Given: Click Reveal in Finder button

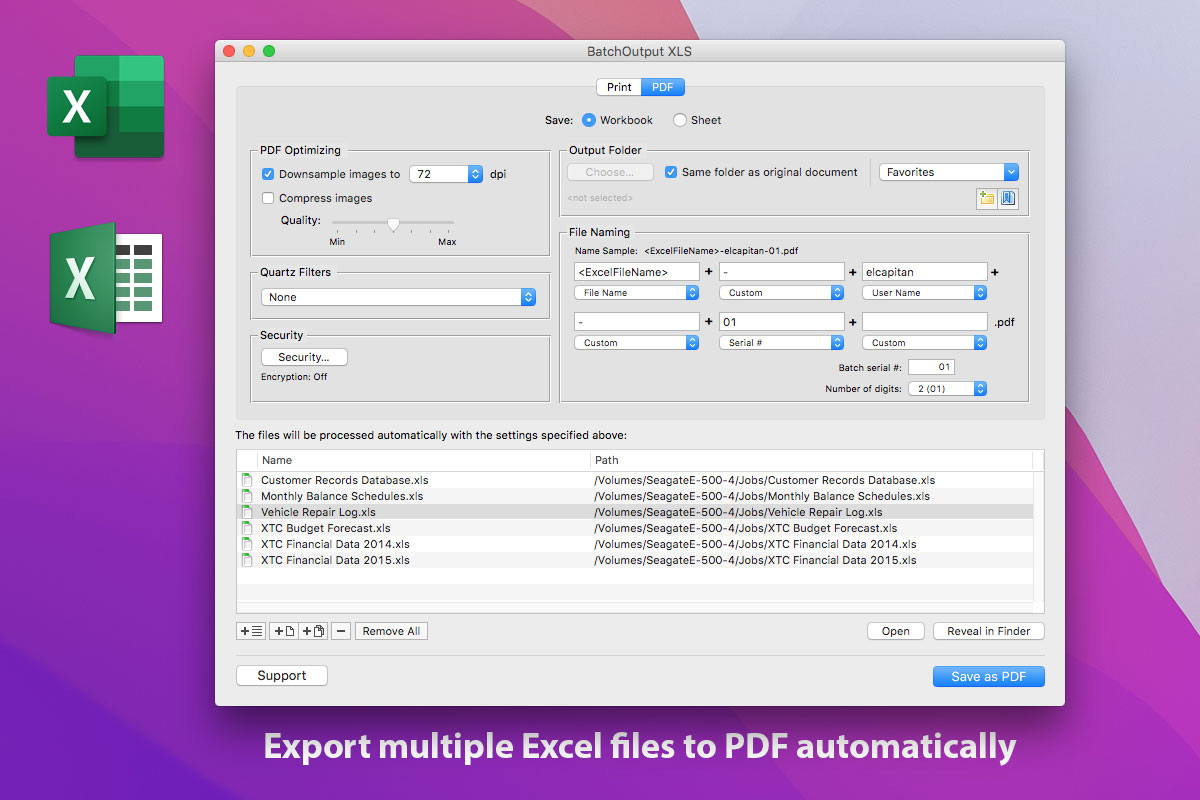Looking at the screenshot, I should tap(989, 631).
